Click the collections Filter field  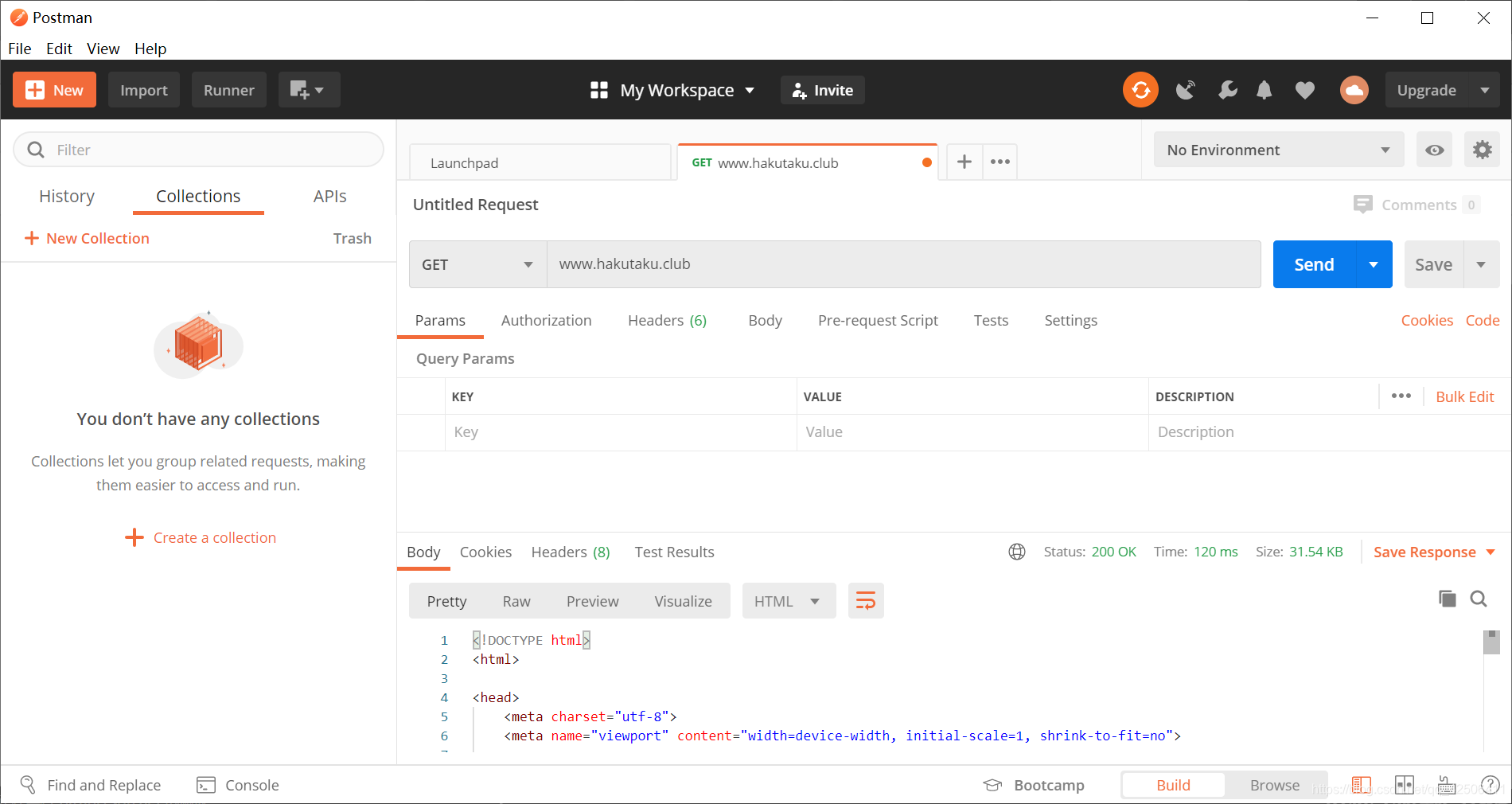tap(199, 150)
